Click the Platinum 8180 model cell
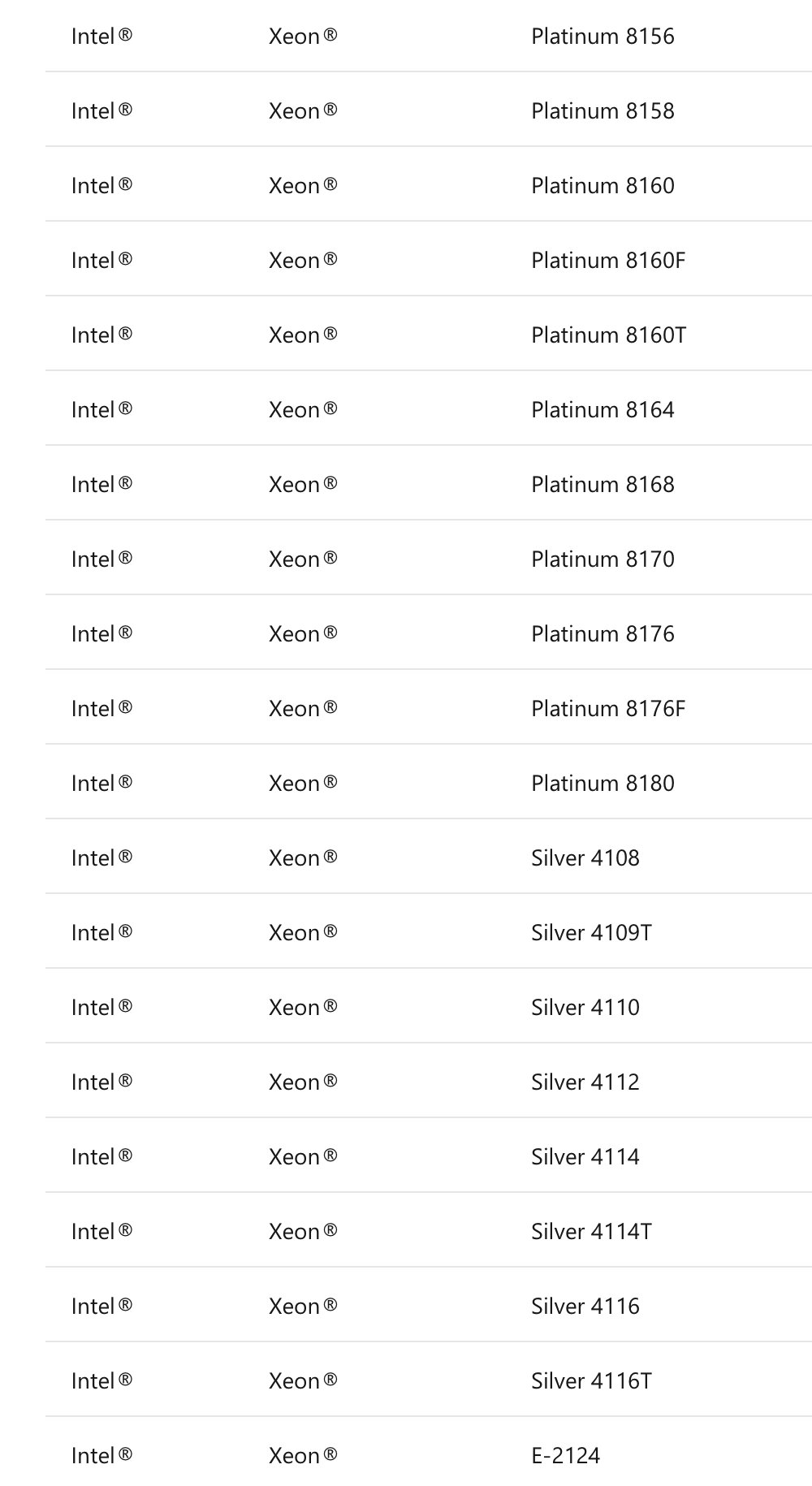 [603, 784]
